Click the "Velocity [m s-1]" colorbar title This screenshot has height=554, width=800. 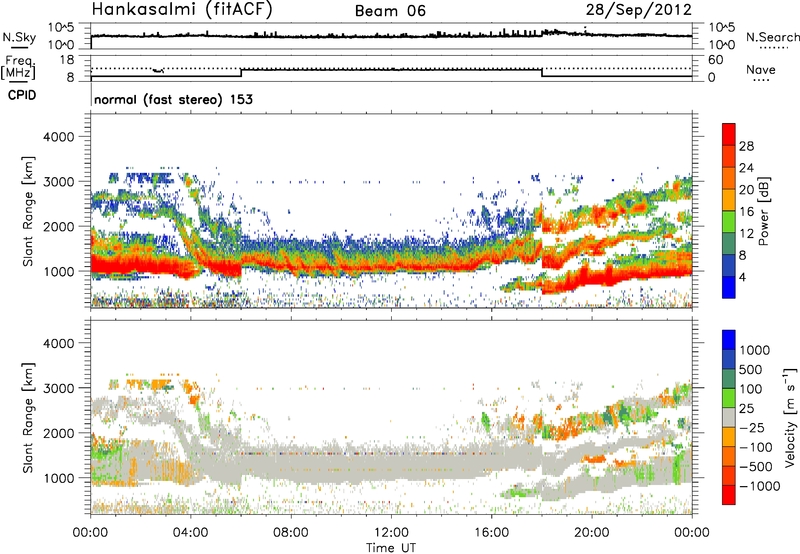[790, 417]
